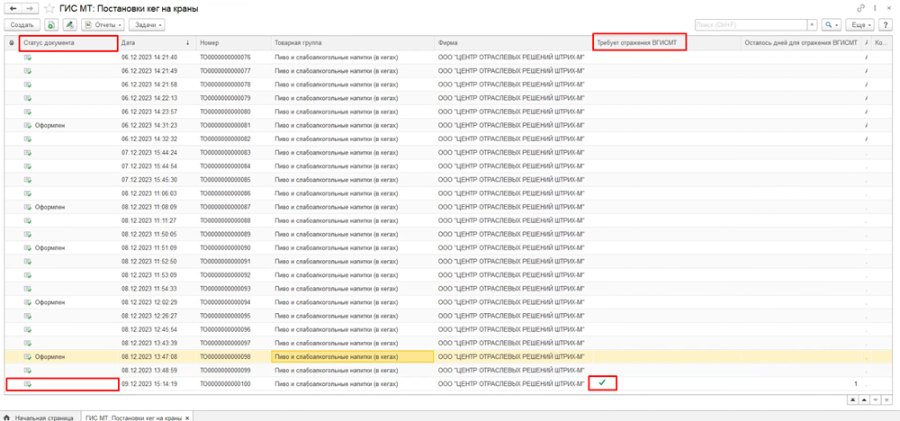Image resolution: width=900 pixels, height=421 pixels.
Task: Select the Оформлен row dated 08.12.2023 13:47:08
Action: point(448,357)
